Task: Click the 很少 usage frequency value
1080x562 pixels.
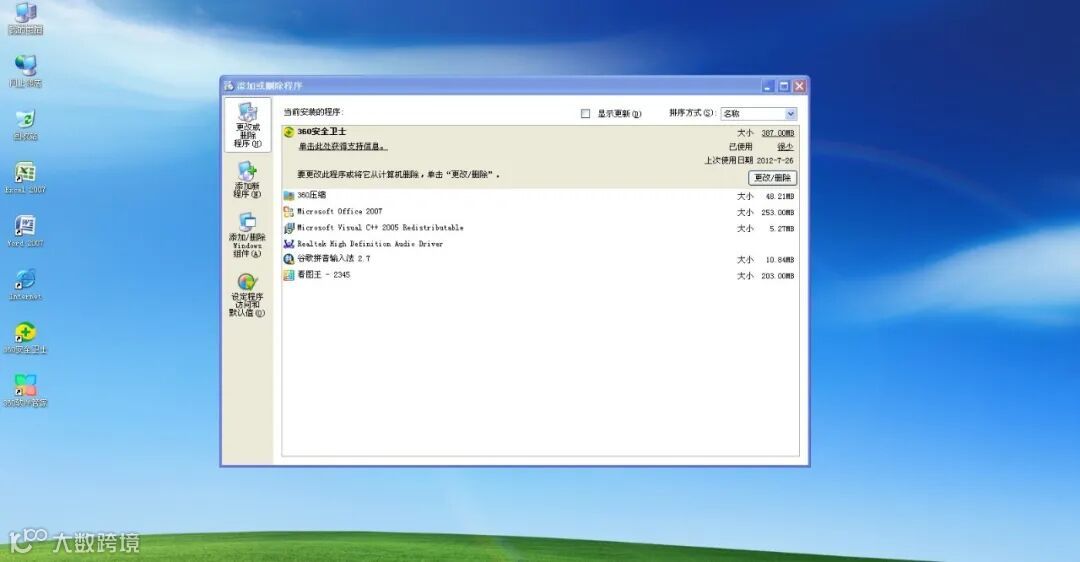Action: point(785,147)
